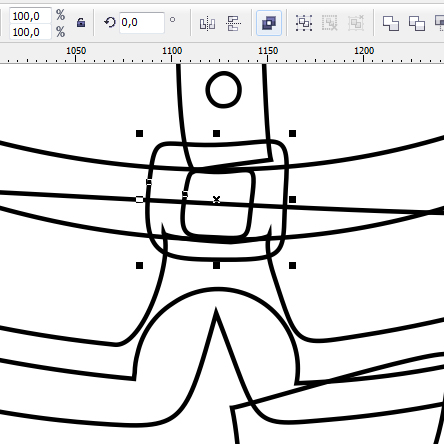444x444 pixels.
Task: Click the trim shapes icon
Action: pos(417,23)
